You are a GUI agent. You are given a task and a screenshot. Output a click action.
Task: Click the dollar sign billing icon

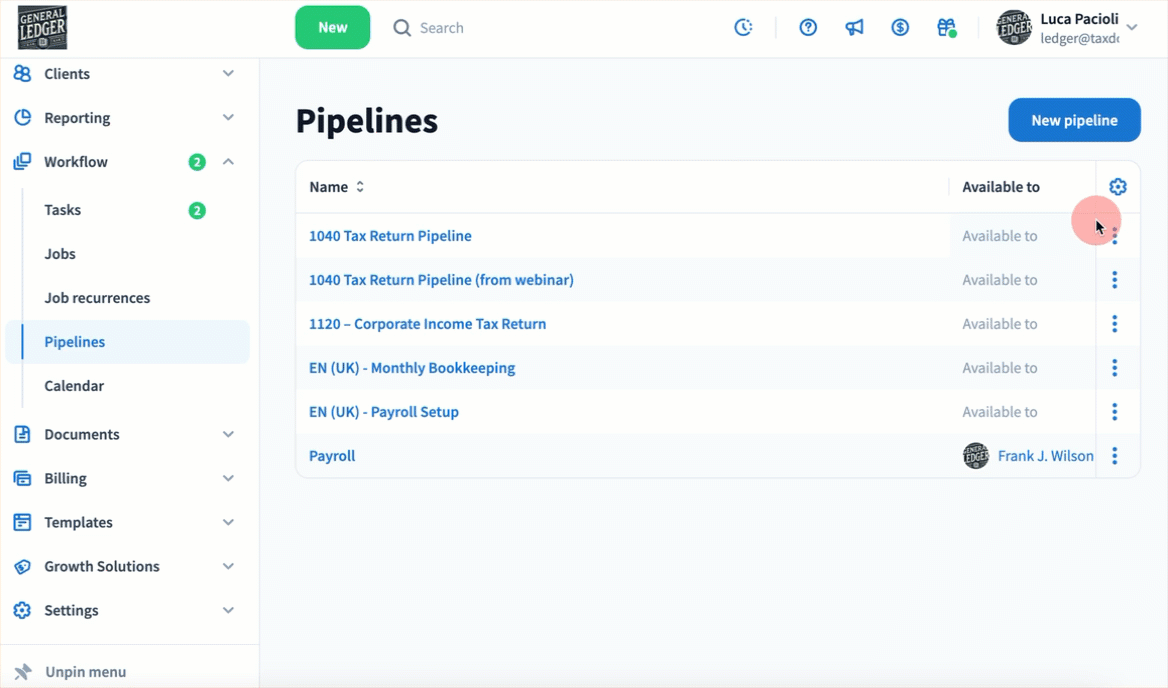point(900,28)
